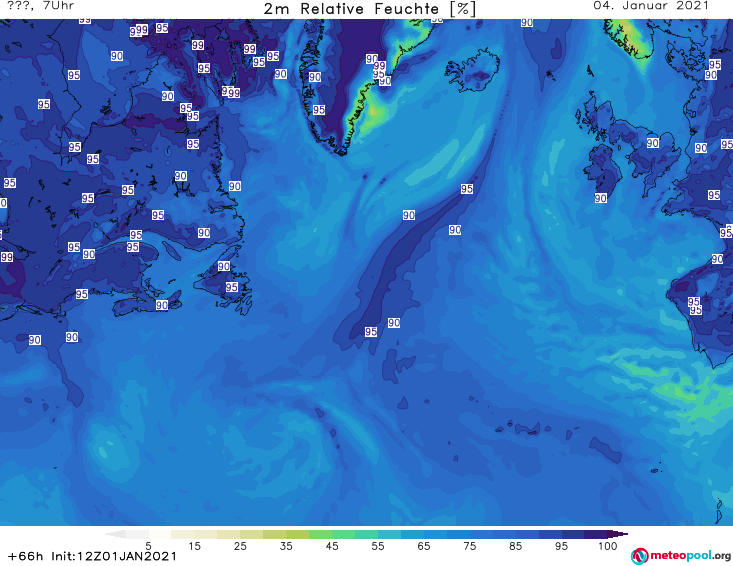This screenshot has height=566, width=733.
Task: Click the legend value '65'
Action: click(x=424, y=546)
